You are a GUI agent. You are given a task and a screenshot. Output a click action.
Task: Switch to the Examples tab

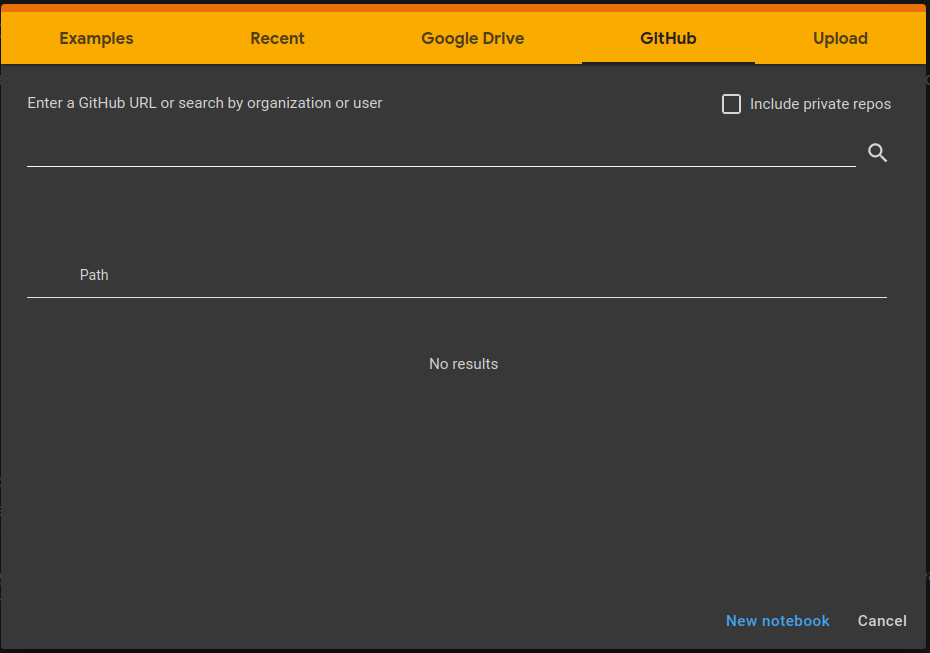96,39
